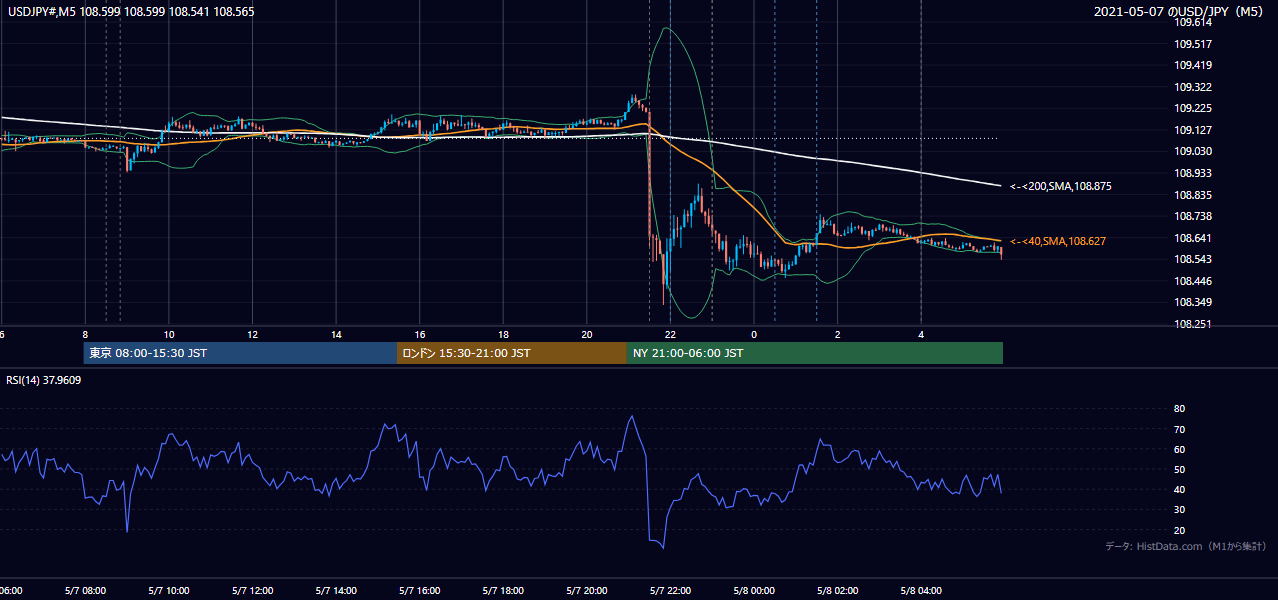Click the RSI scale value 20
Screen dimensions: 1278x600
tap(1180, 530)
